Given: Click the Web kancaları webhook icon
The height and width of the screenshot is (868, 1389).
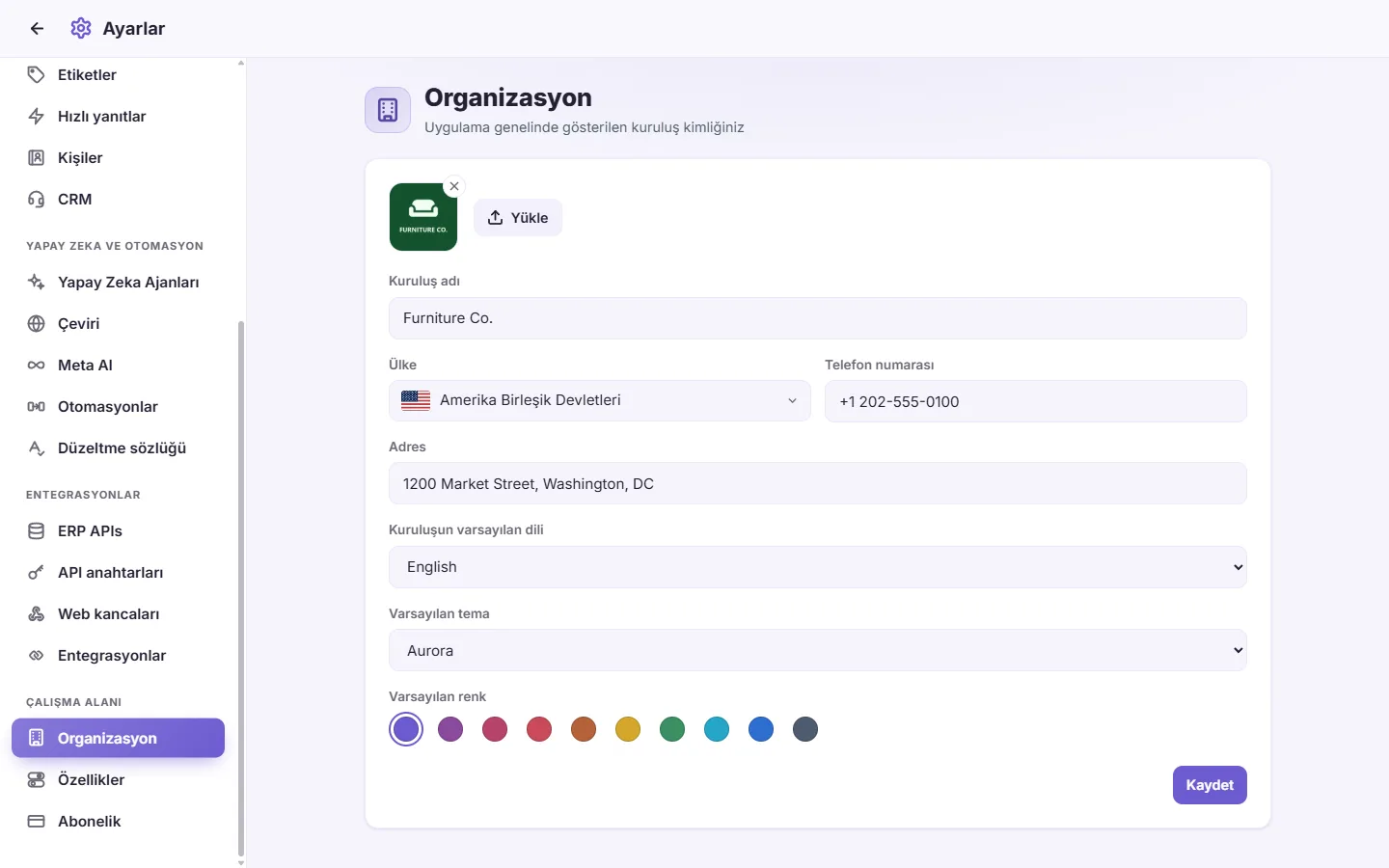Looking at the screenshot, I should coord(37,614).
